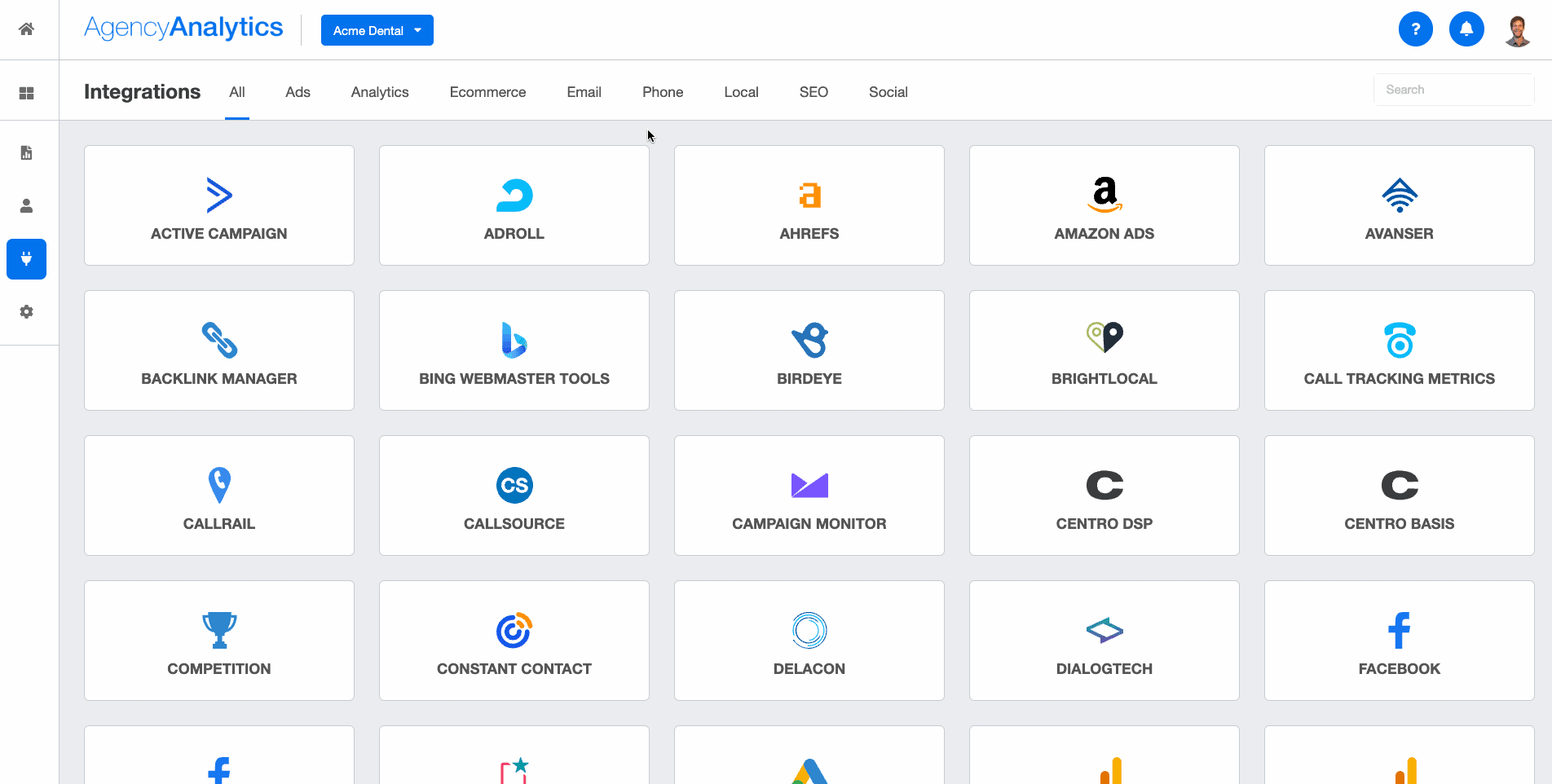The image size is (1552, 784).
Task: Open the user profile avatar
Action: click(1516, 31)
